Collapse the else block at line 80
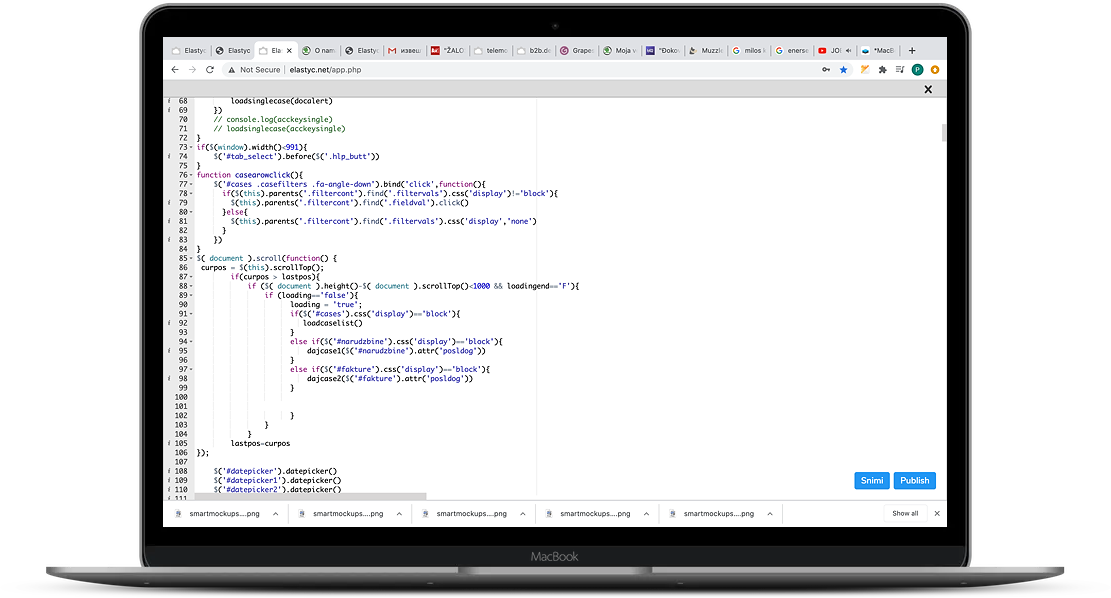 pyautogui.click(x=191, y=212)
